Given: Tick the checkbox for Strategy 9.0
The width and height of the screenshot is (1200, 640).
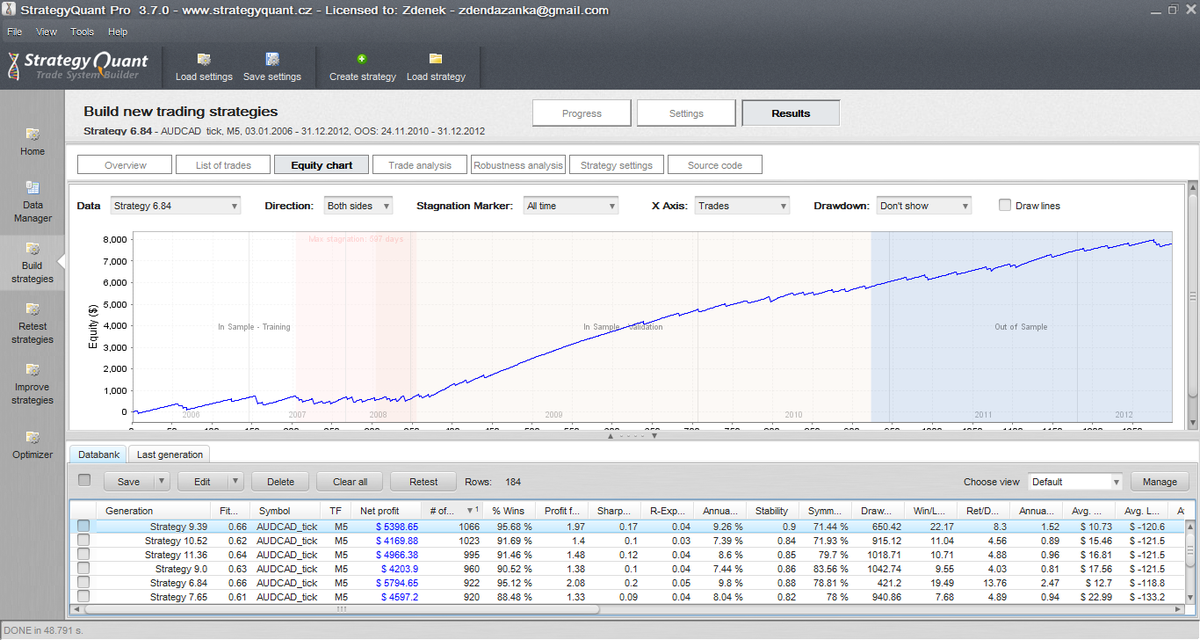Looking at the screenshot, I should tap(84, 568).
